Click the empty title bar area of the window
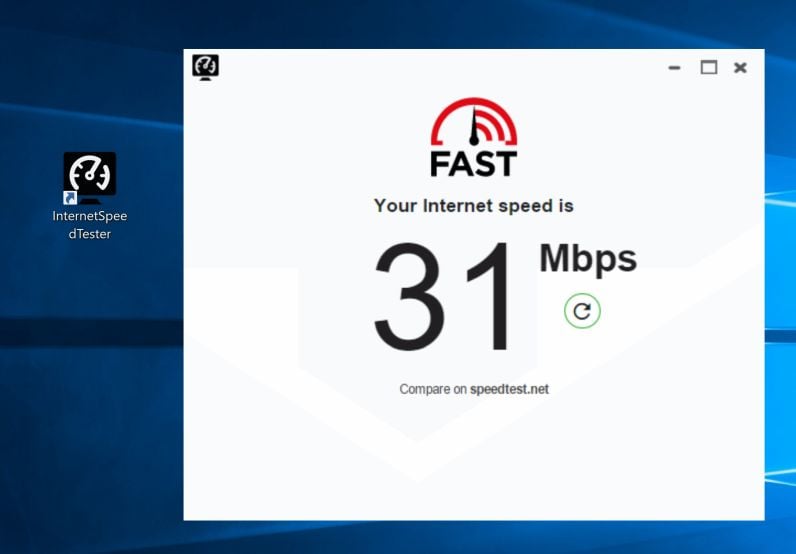796x554 pixels. 442,68
